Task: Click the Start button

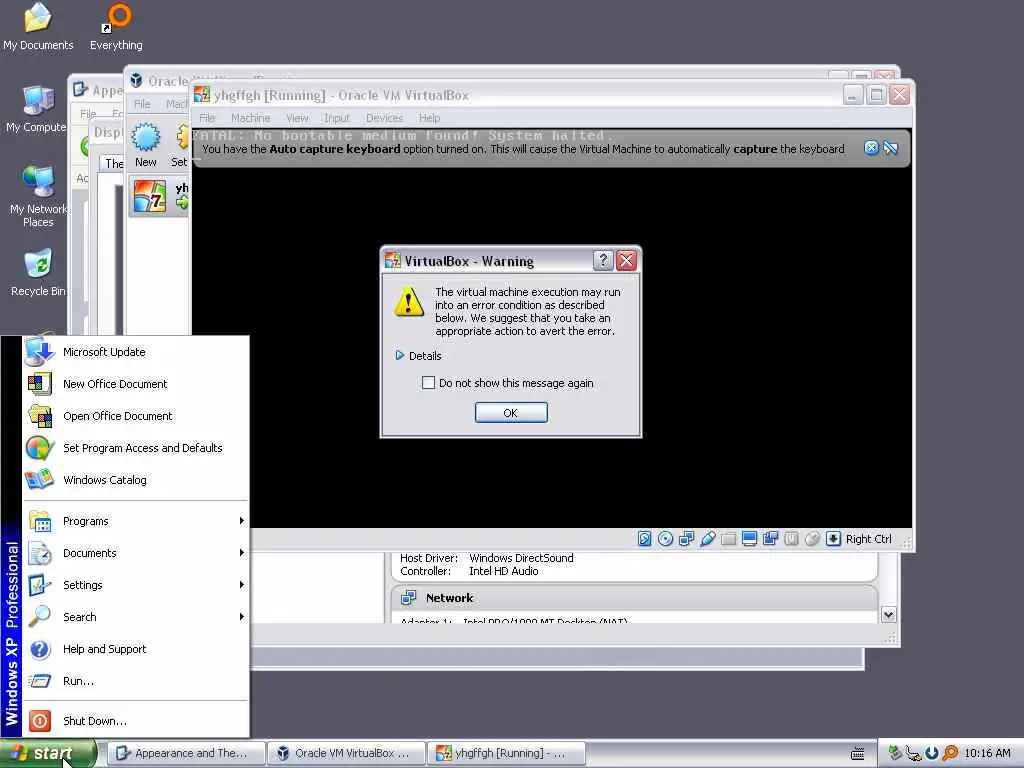Action: 48,753
